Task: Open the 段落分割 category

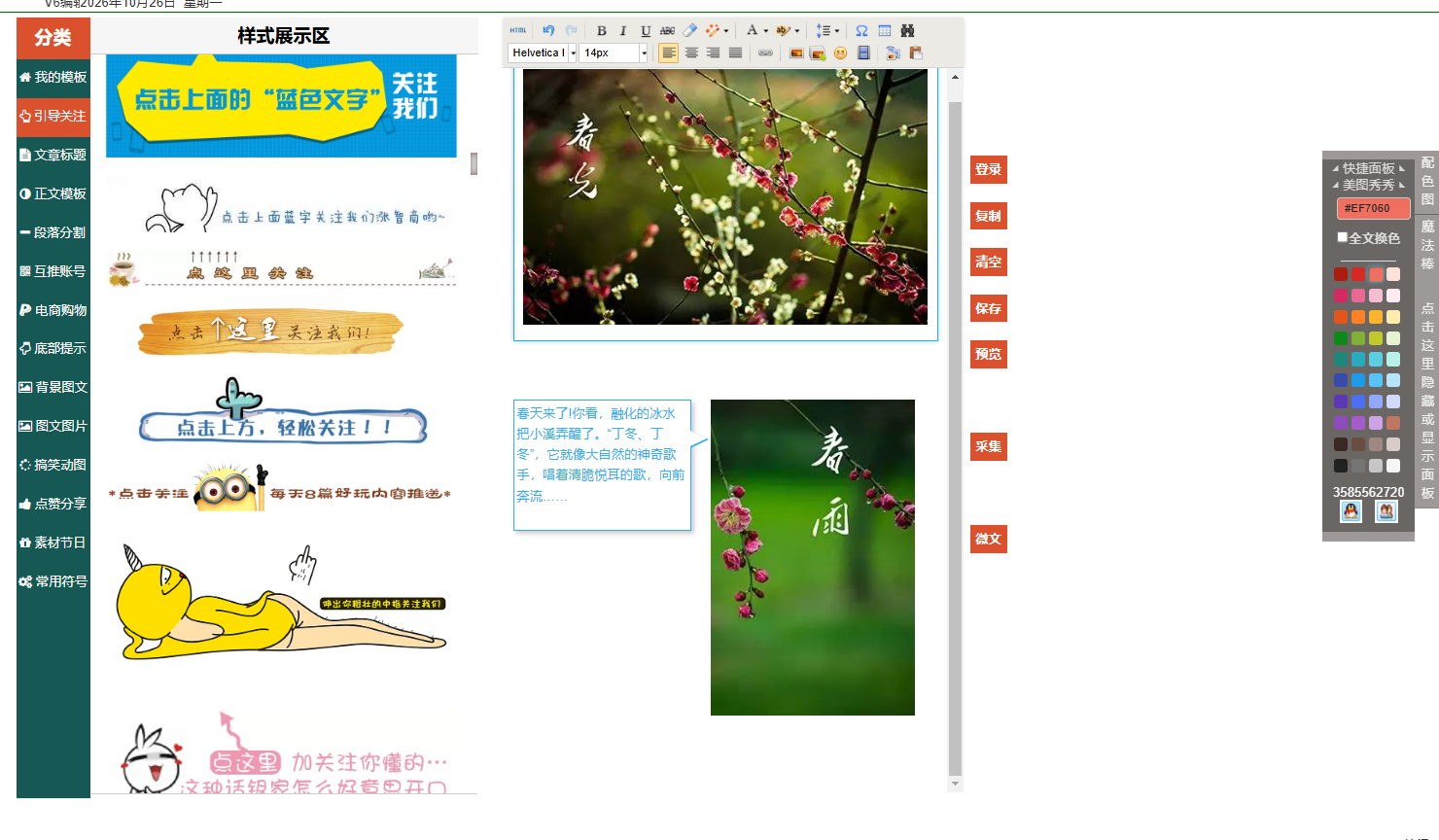Action: (x=53, y=232)
